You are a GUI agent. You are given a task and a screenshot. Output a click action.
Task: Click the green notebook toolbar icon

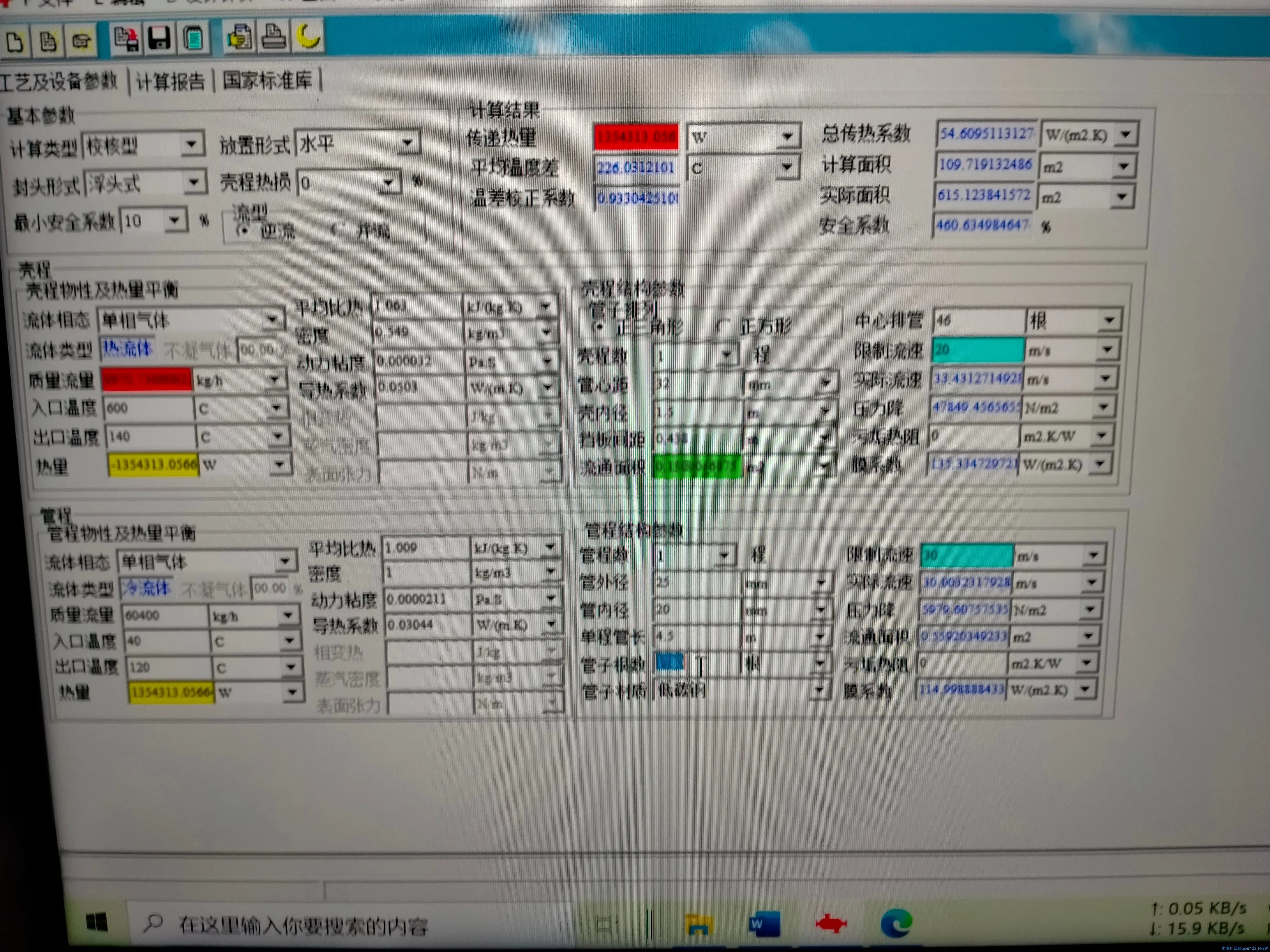(x=193, y=38)
